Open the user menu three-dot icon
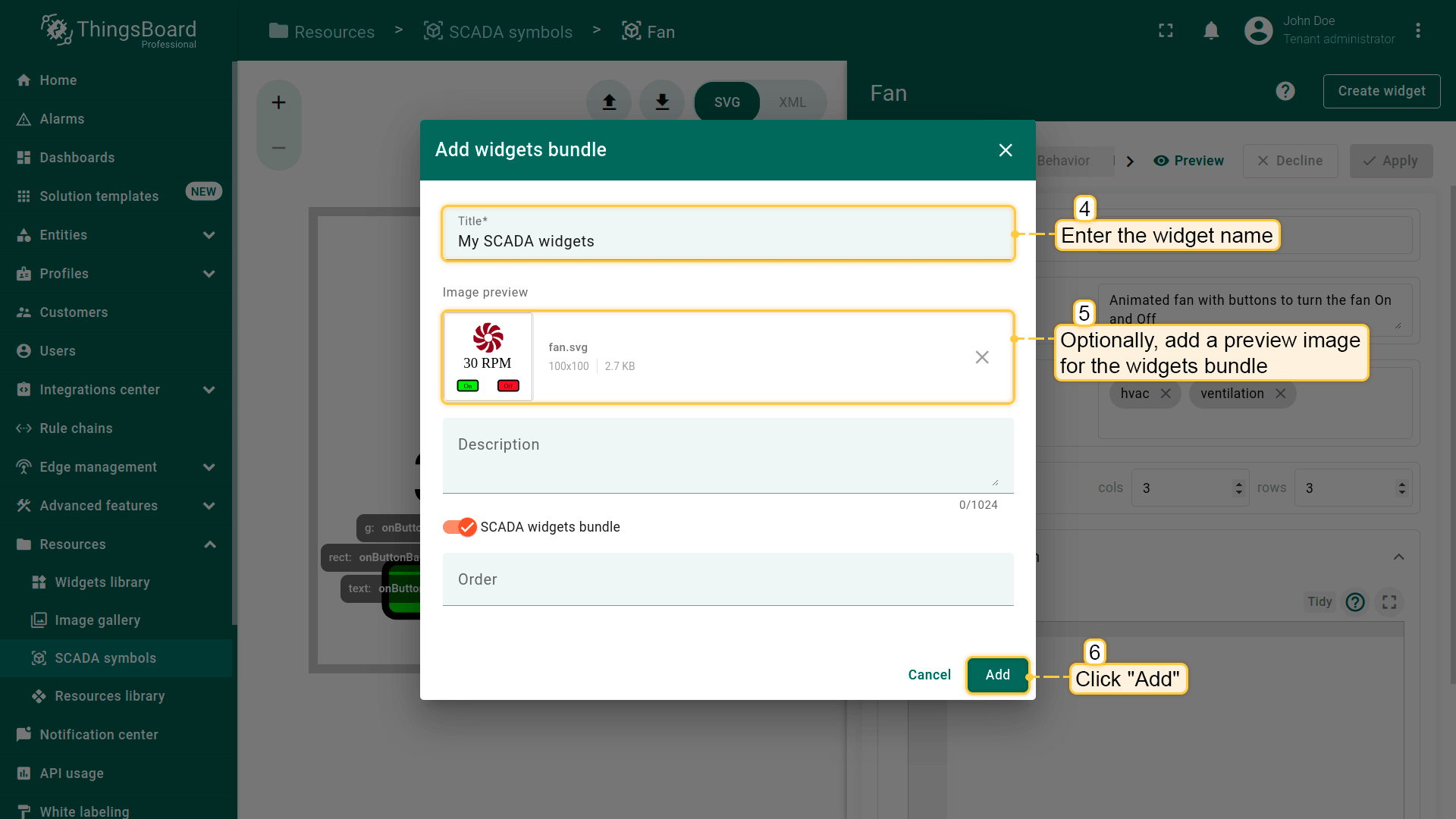1456x819 pixels. [x=1417, y=30]
